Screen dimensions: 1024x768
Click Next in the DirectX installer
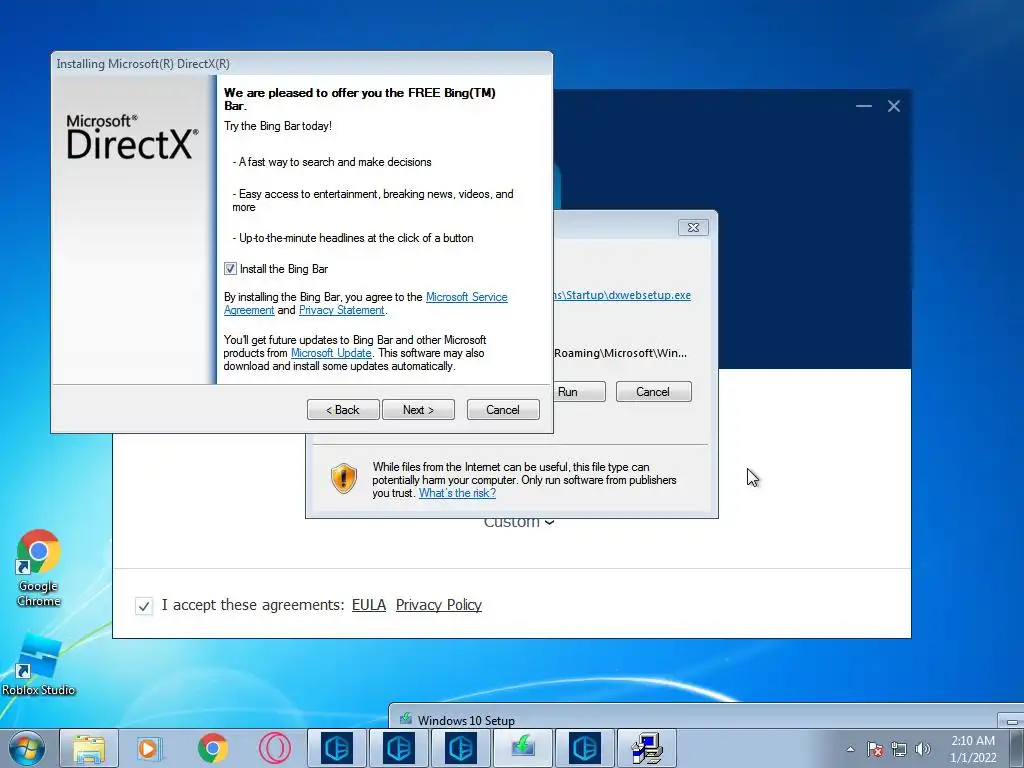coord(418,409)
